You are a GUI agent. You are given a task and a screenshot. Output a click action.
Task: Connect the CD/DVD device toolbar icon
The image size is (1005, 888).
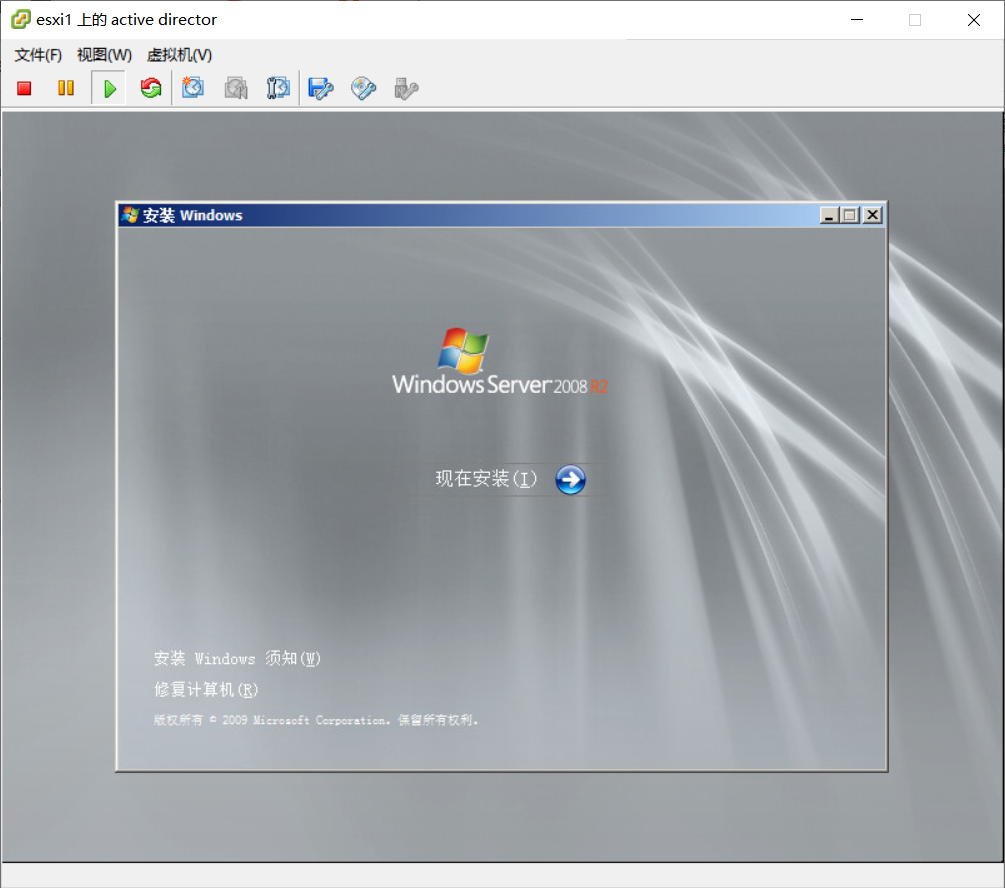pyautogui.click(x=363, y=88)
